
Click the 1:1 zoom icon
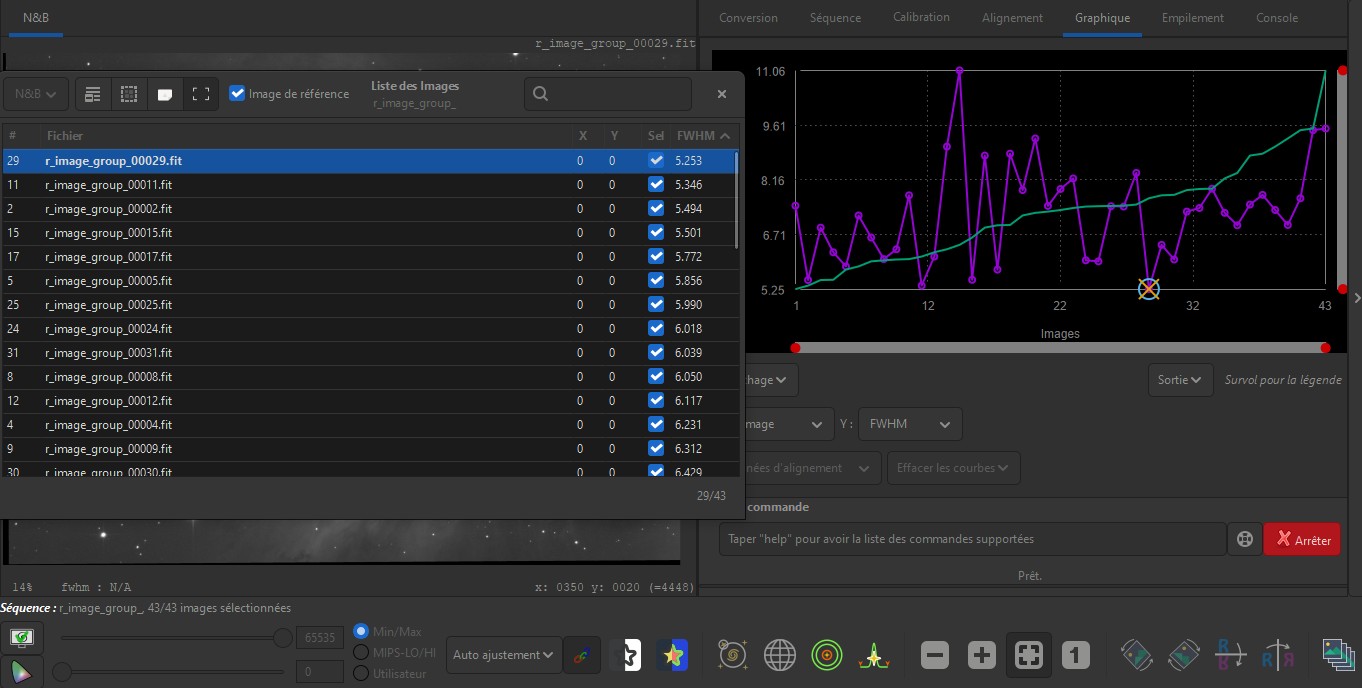[1075, 656]
